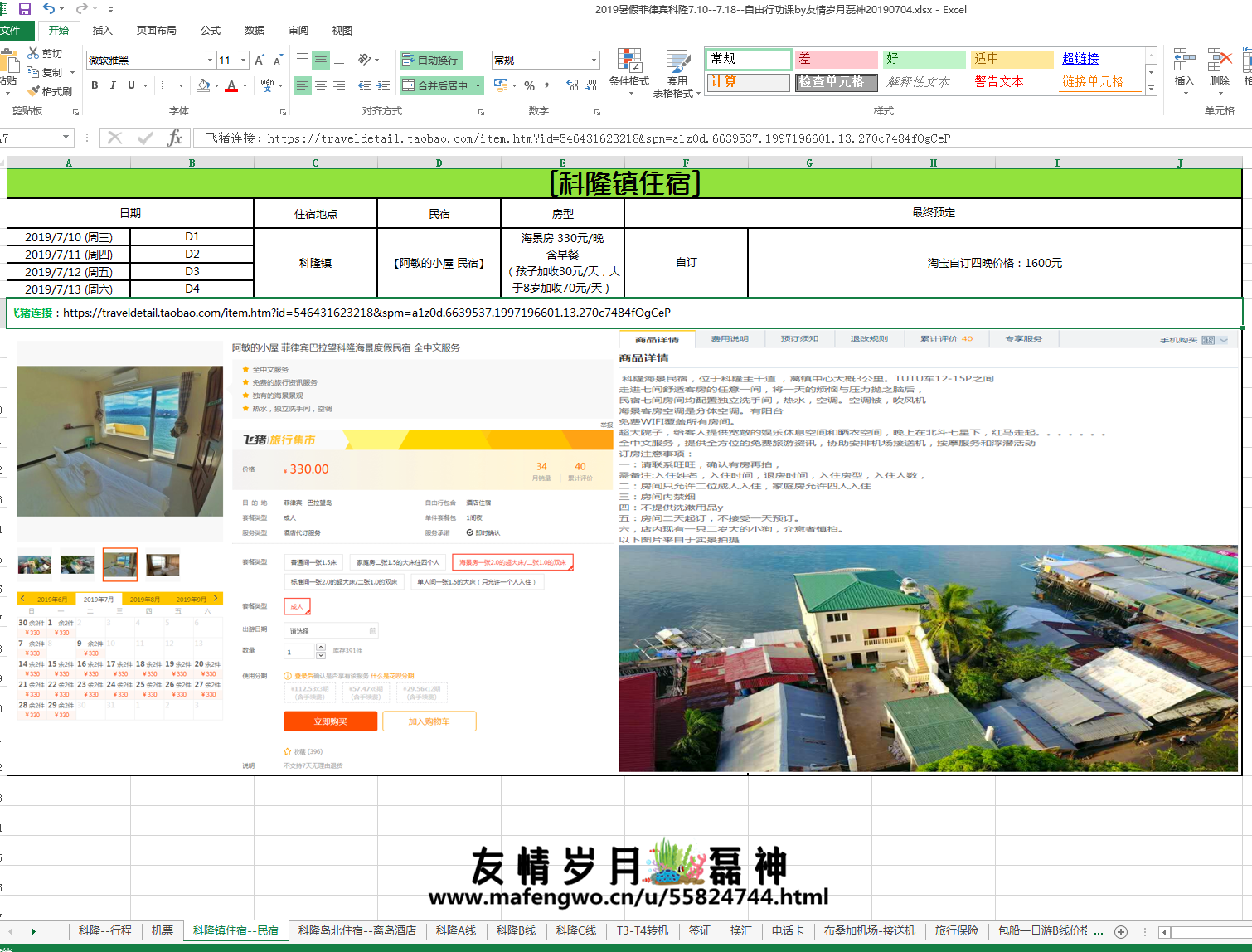Copy selection using 复制

tap(45, 72)
